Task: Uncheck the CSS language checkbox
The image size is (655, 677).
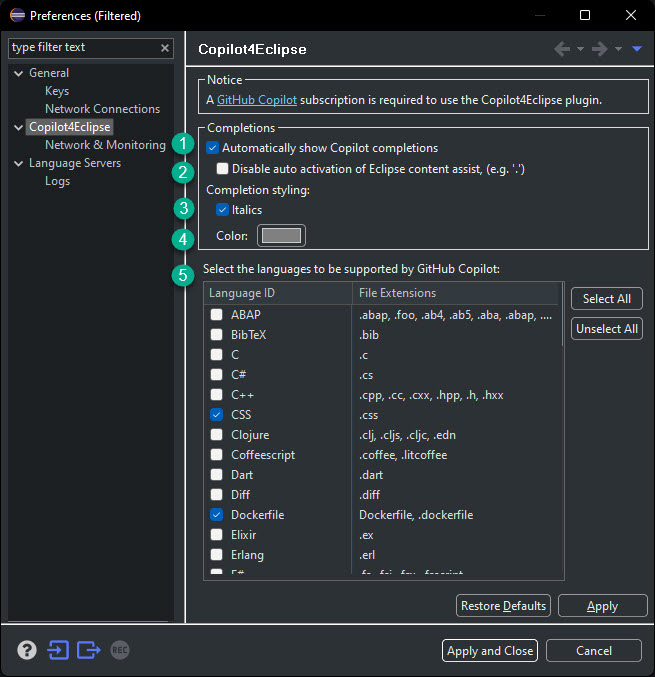Action: [x=216, y=414]
